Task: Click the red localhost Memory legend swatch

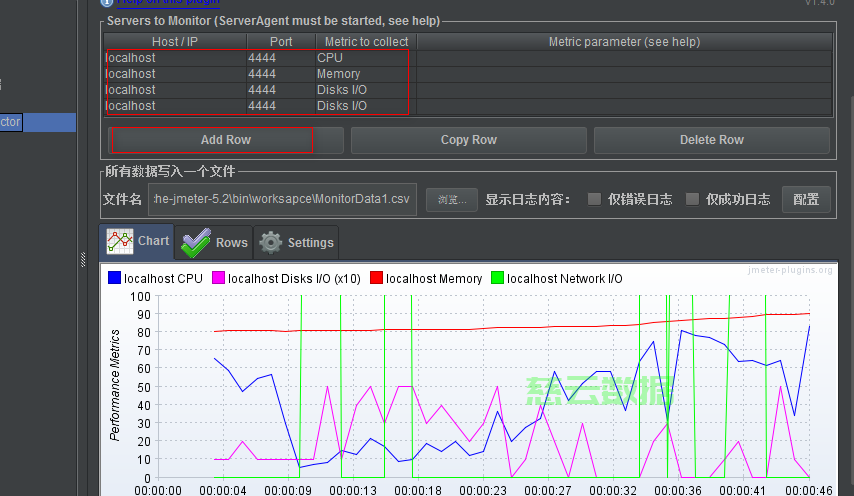Action: pos(376,279)
